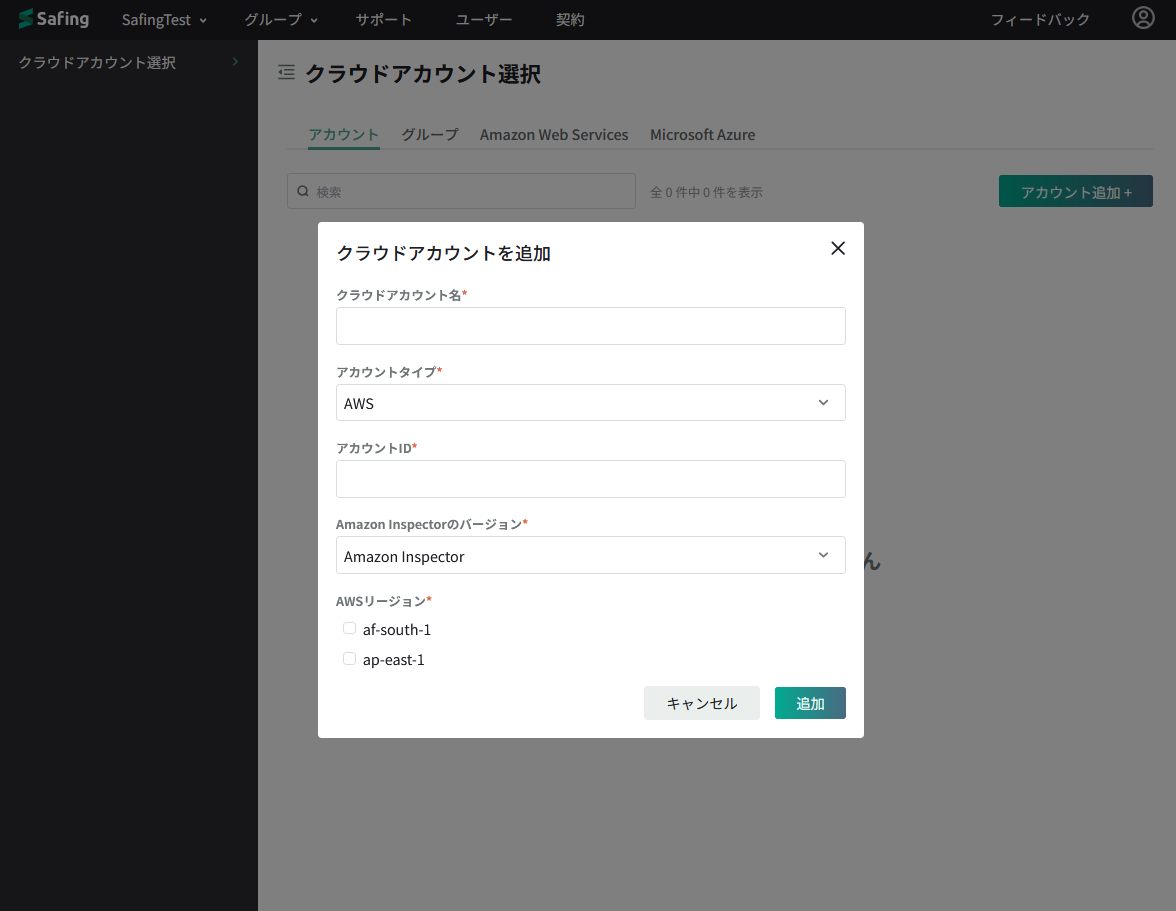The width and height of the screenshot is (1176, 911).
Task: Click the Safing logo
Action: 53,19
